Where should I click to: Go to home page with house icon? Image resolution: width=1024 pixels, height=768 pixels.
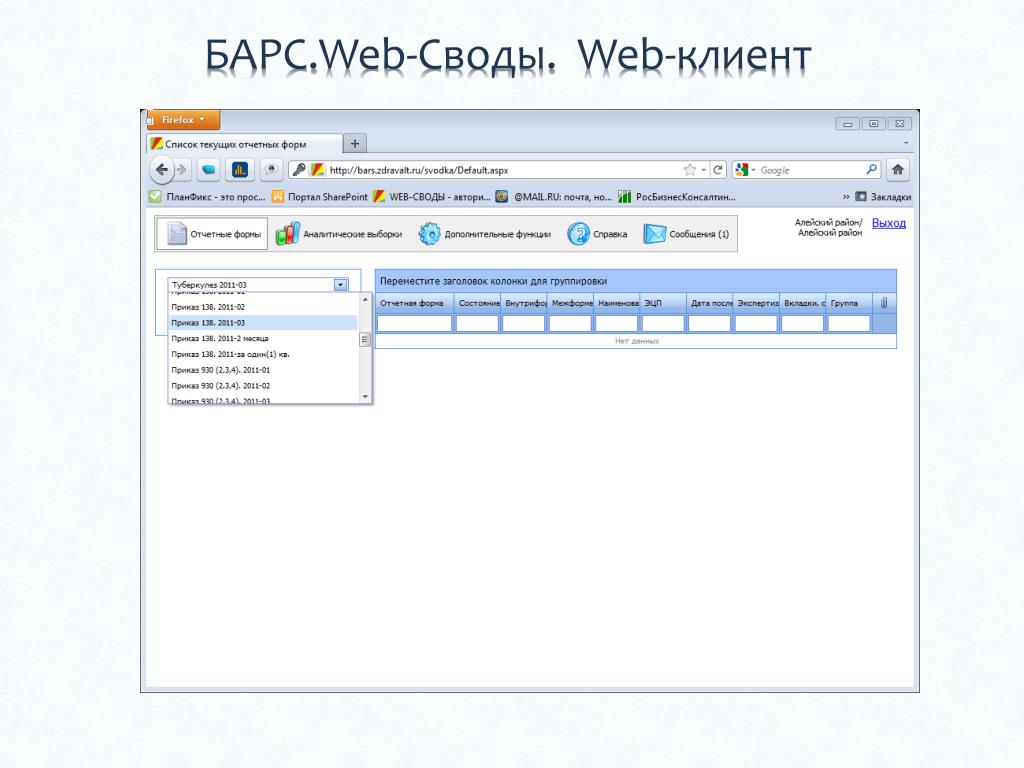898,170
